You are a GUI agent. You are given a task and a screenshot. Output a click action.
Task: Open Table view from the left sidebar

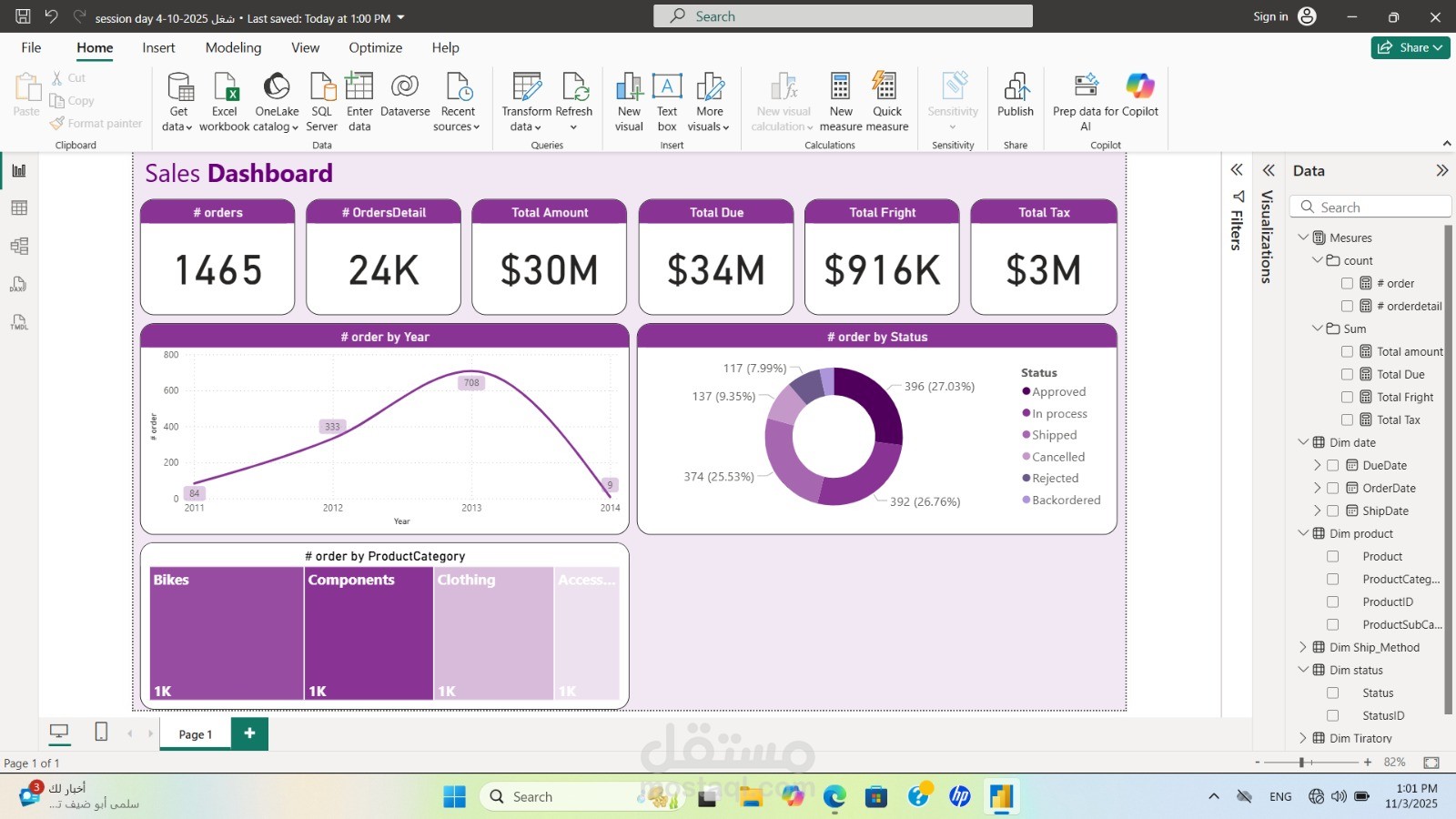19,207
